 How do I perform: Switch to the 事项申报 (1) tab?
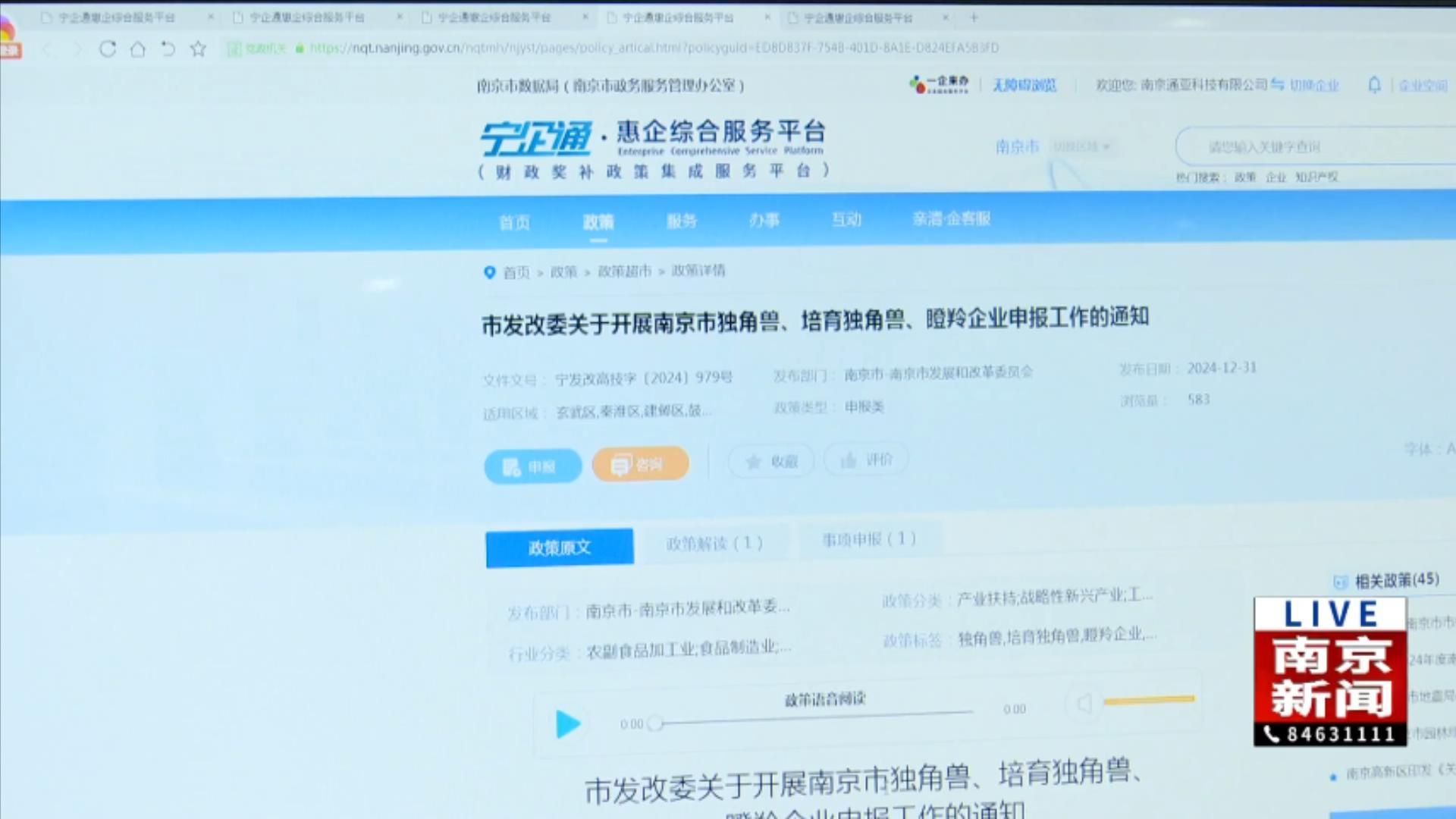(x=870, y=540)
